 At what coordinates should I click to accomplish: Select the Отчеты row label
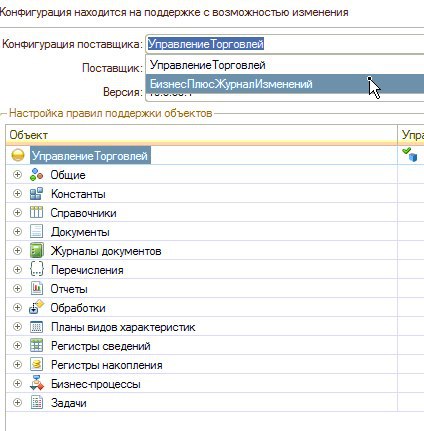point(69,289)
